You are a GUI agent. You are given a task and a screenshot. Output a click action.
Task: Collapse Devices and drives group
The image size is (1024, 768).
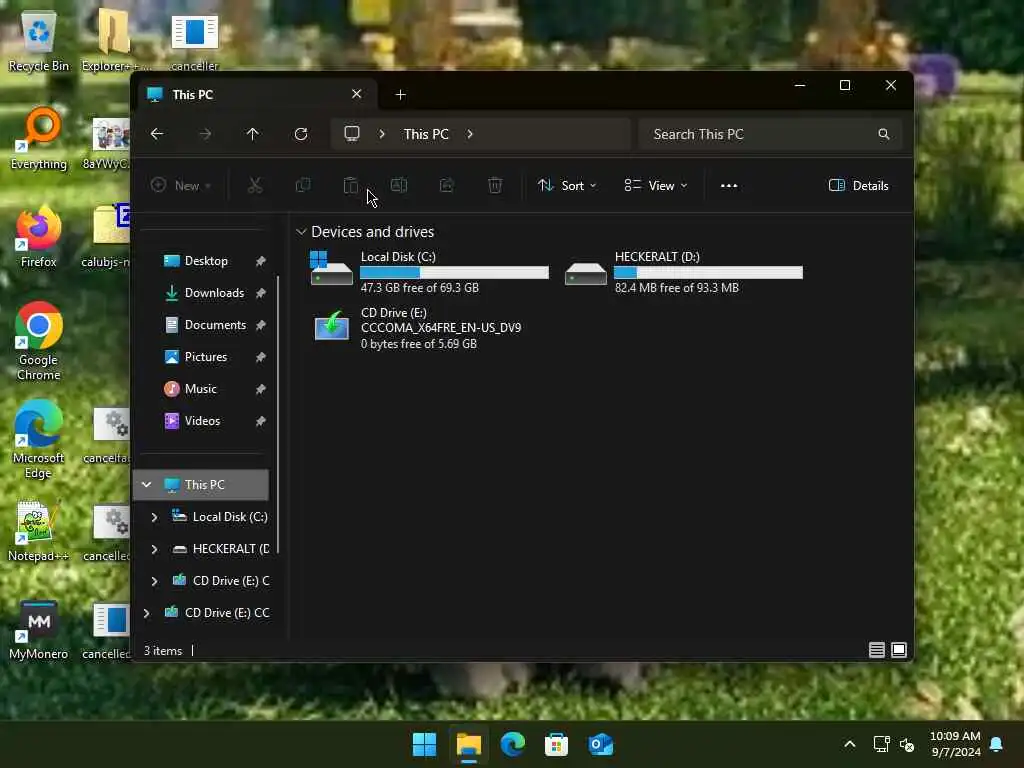coord(301,232)
